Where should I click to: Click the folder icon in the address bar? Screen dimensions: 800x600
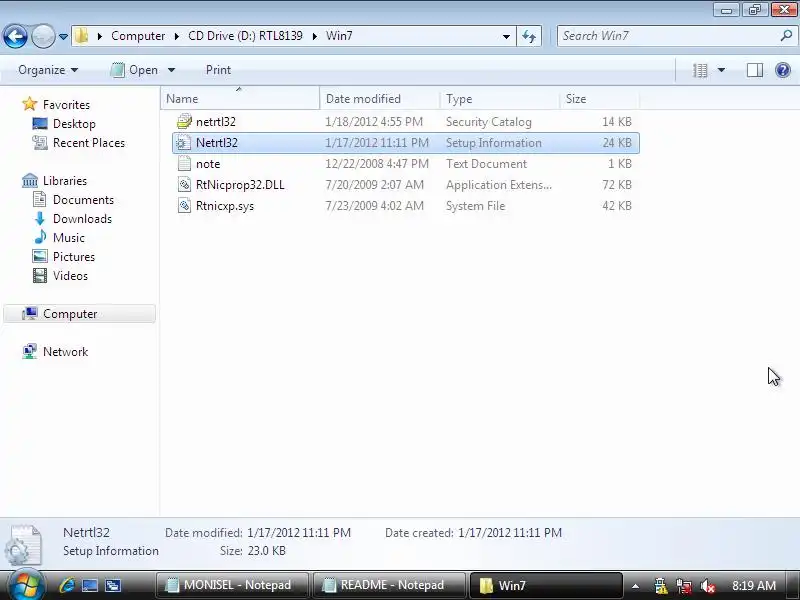[81, 36]
